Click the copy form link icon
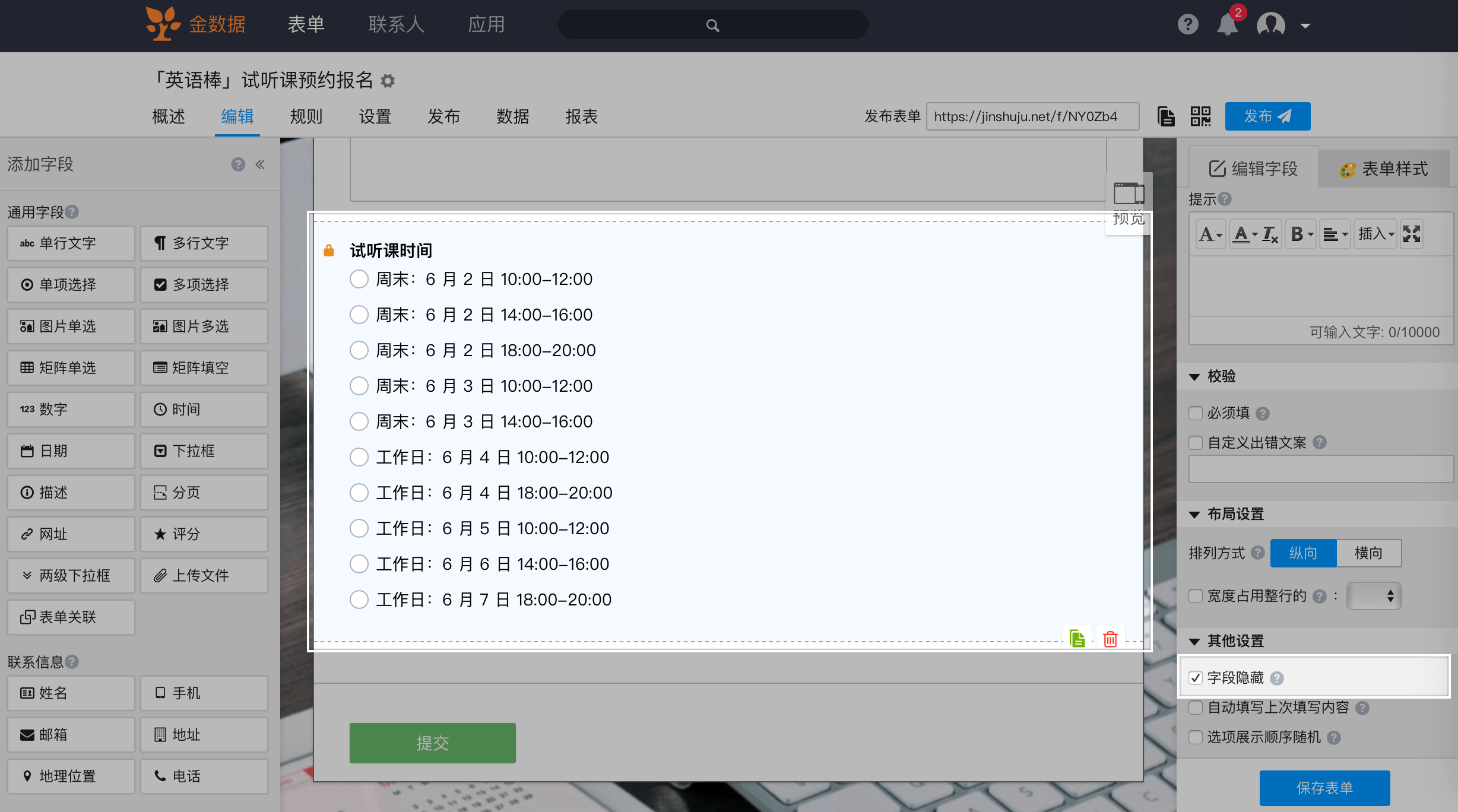1458x812 pixels. 1166,116
